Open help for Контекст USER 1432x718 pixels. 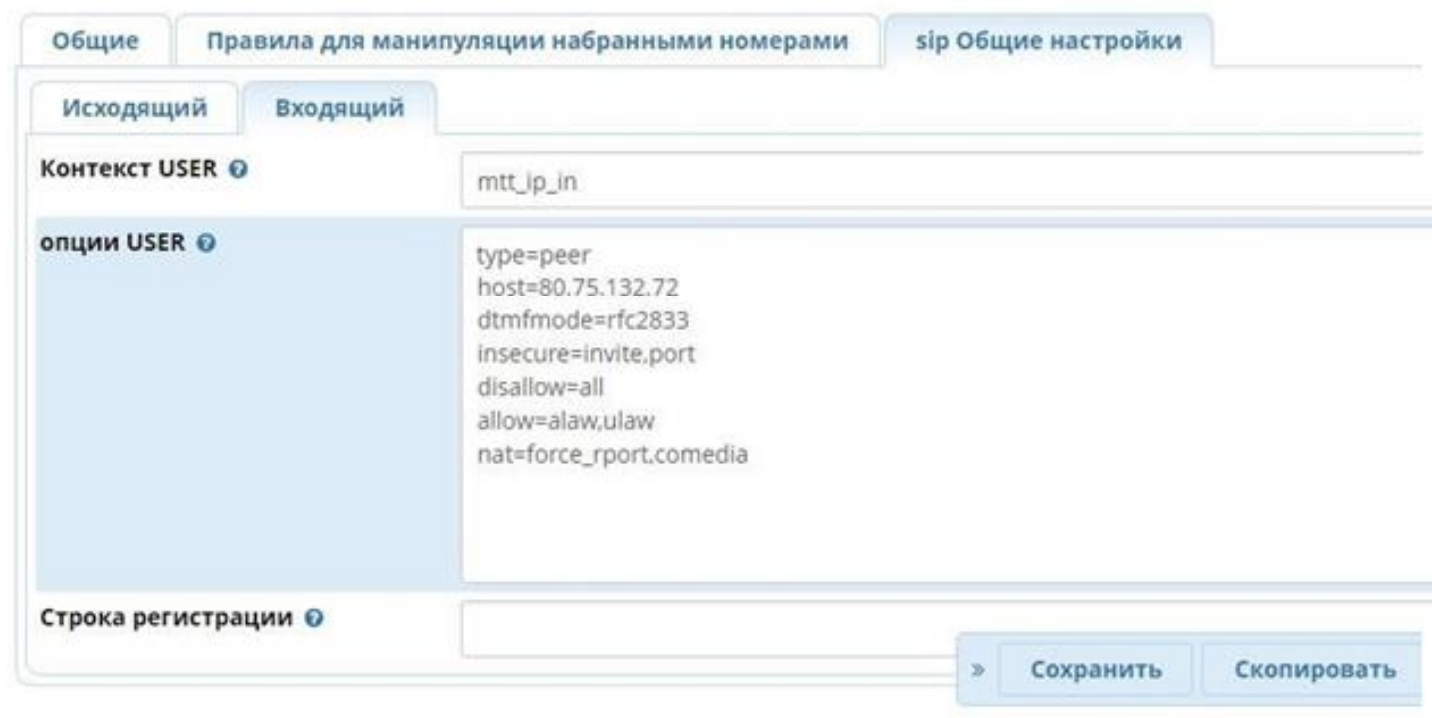coord(237,170)
